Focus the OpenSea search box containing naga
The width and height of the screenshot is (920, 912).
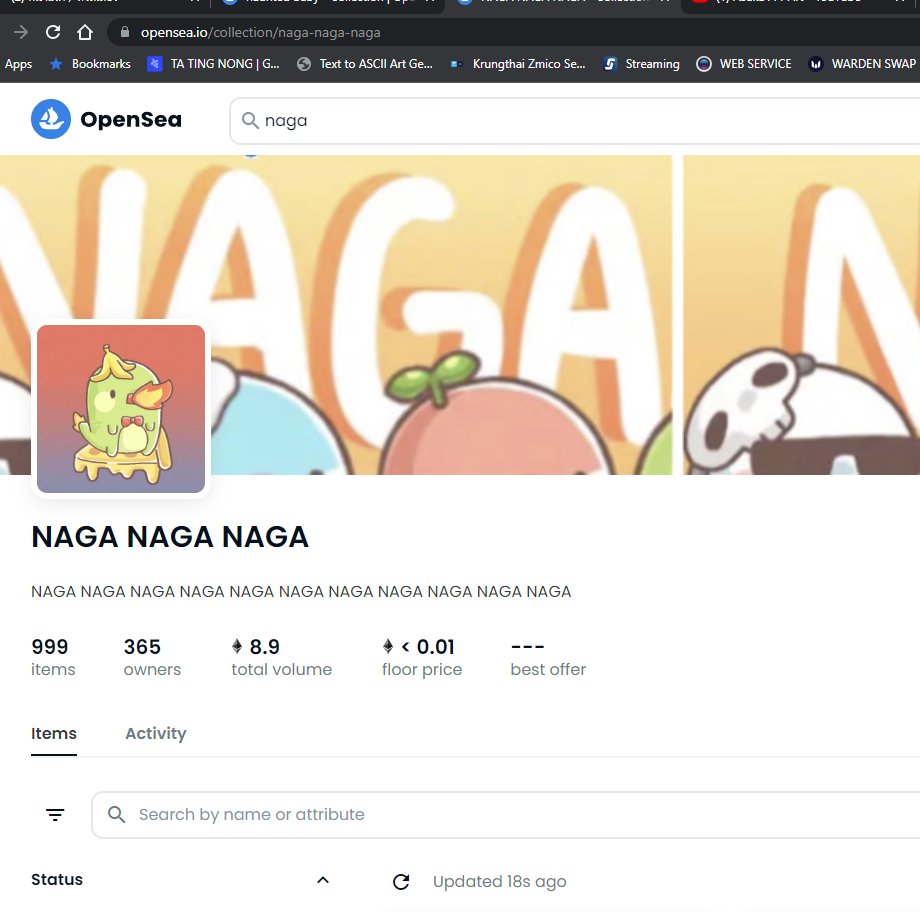(575, 120)
